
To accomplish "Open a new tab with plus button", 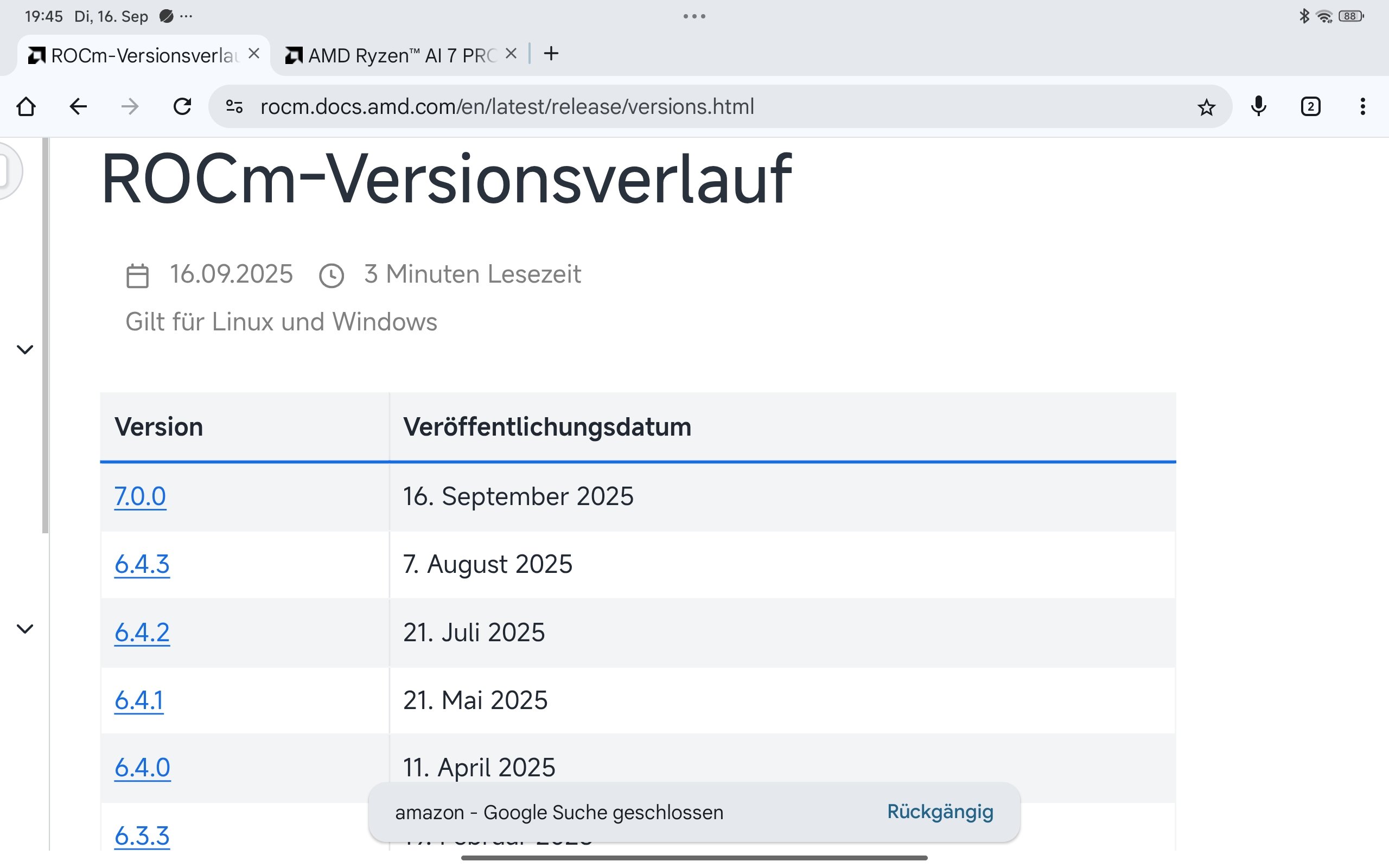I will (x=551, y=54).
